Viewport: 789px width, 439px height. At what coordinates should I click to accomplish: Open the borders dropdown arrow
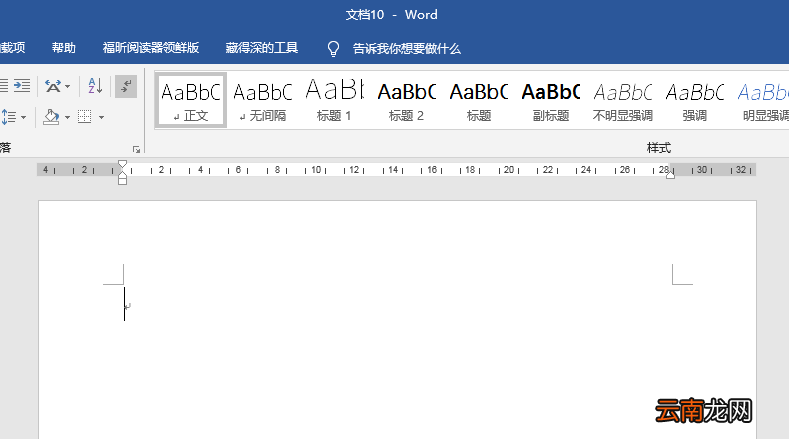(x=101, y=118)
